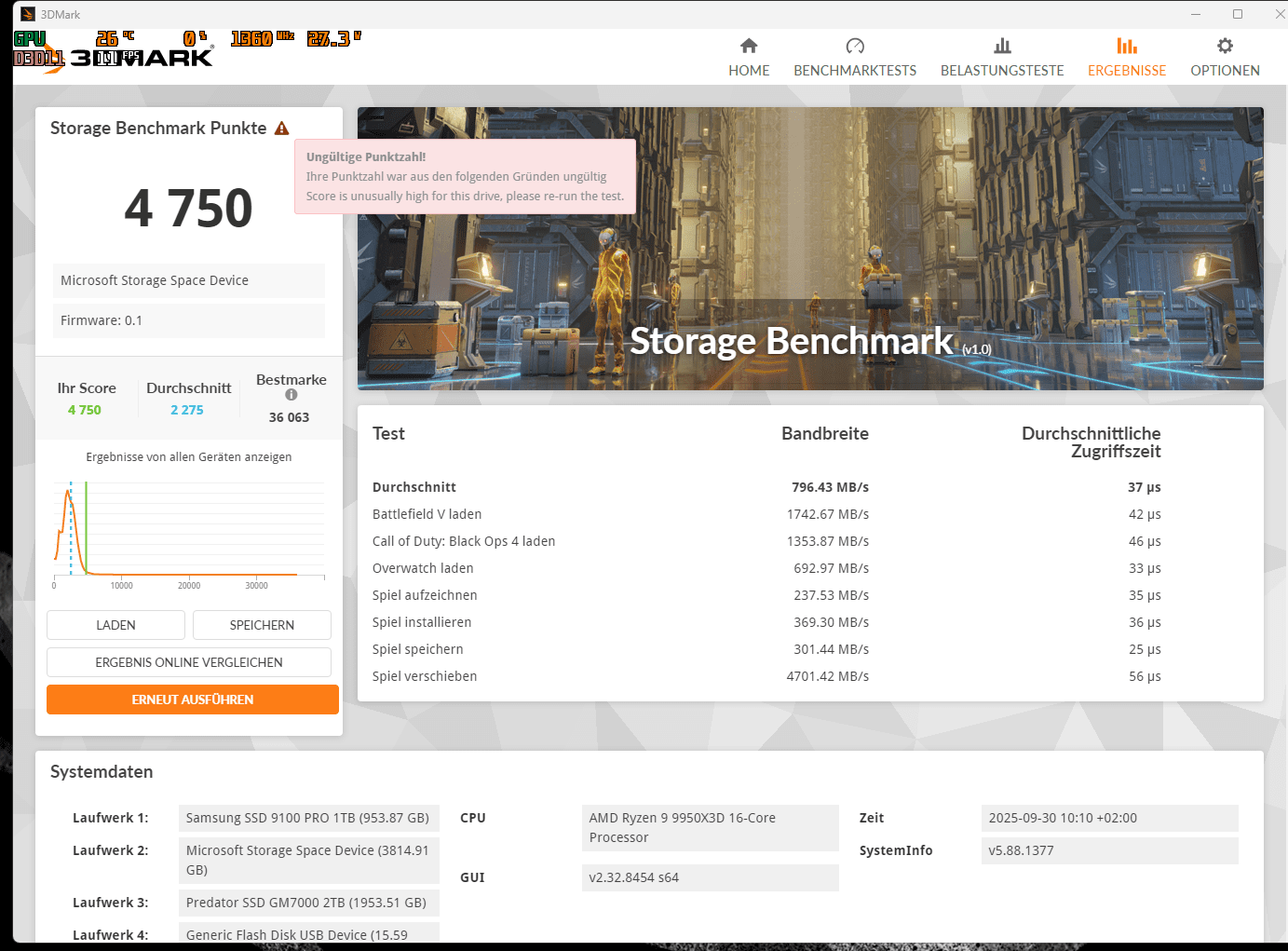The height and width of the screenshot is (951, 1288).
Task: Click the Systemdaten heading
Action: pyautogui.click(x=102, y=772)
